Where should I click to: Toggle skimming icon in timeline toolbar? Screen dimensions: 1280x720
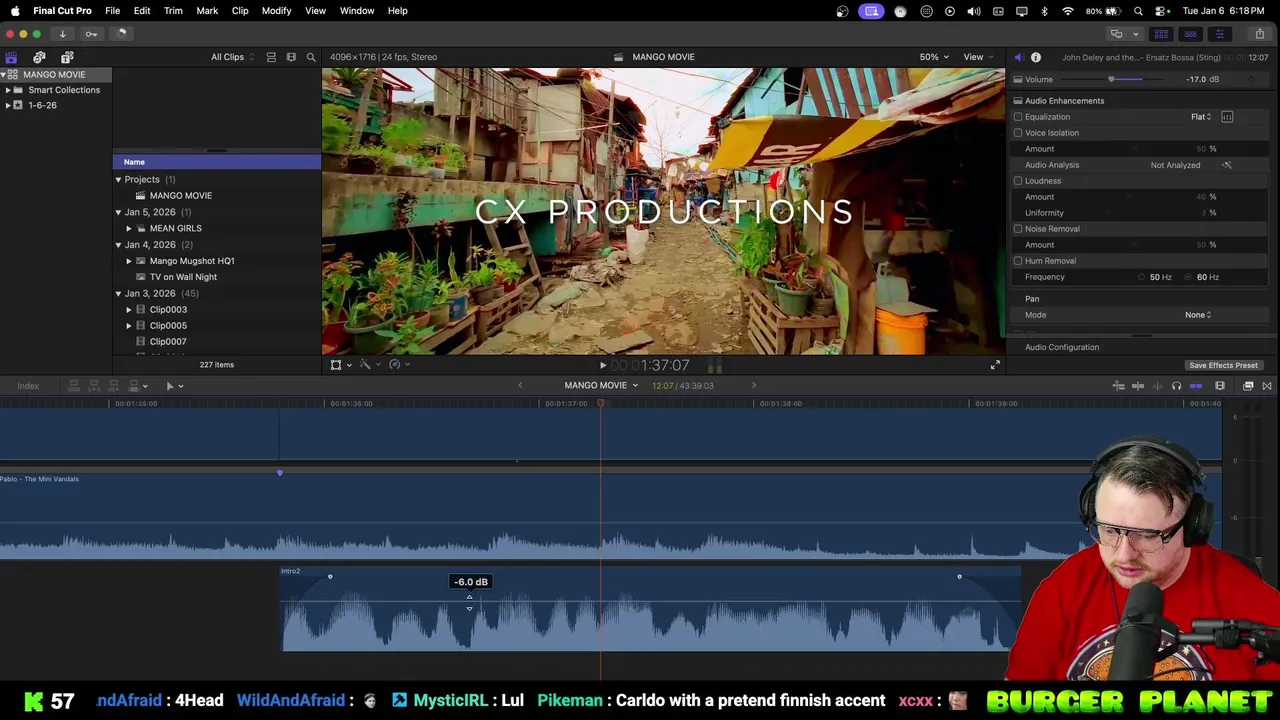click(1138, 386)
